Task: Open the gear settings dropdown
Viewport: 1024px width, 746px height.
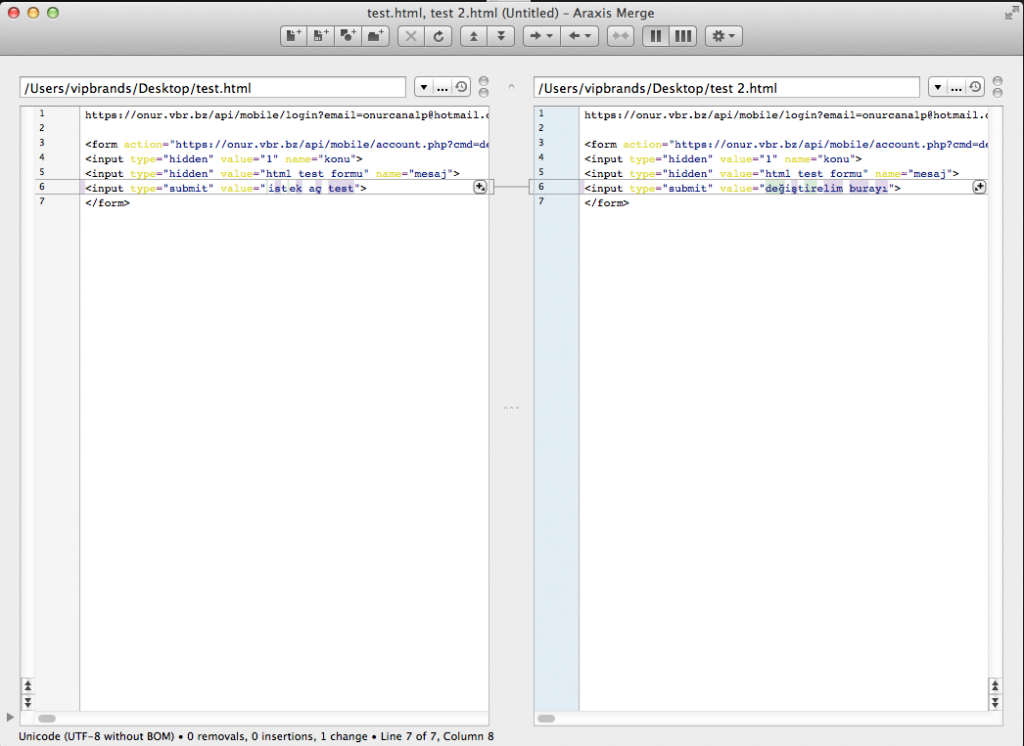Action: [x=723, y=36]
